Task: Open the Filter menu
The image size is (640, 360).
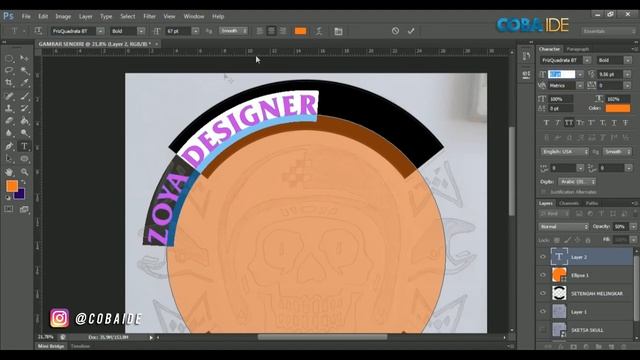Action: (149, 17)
